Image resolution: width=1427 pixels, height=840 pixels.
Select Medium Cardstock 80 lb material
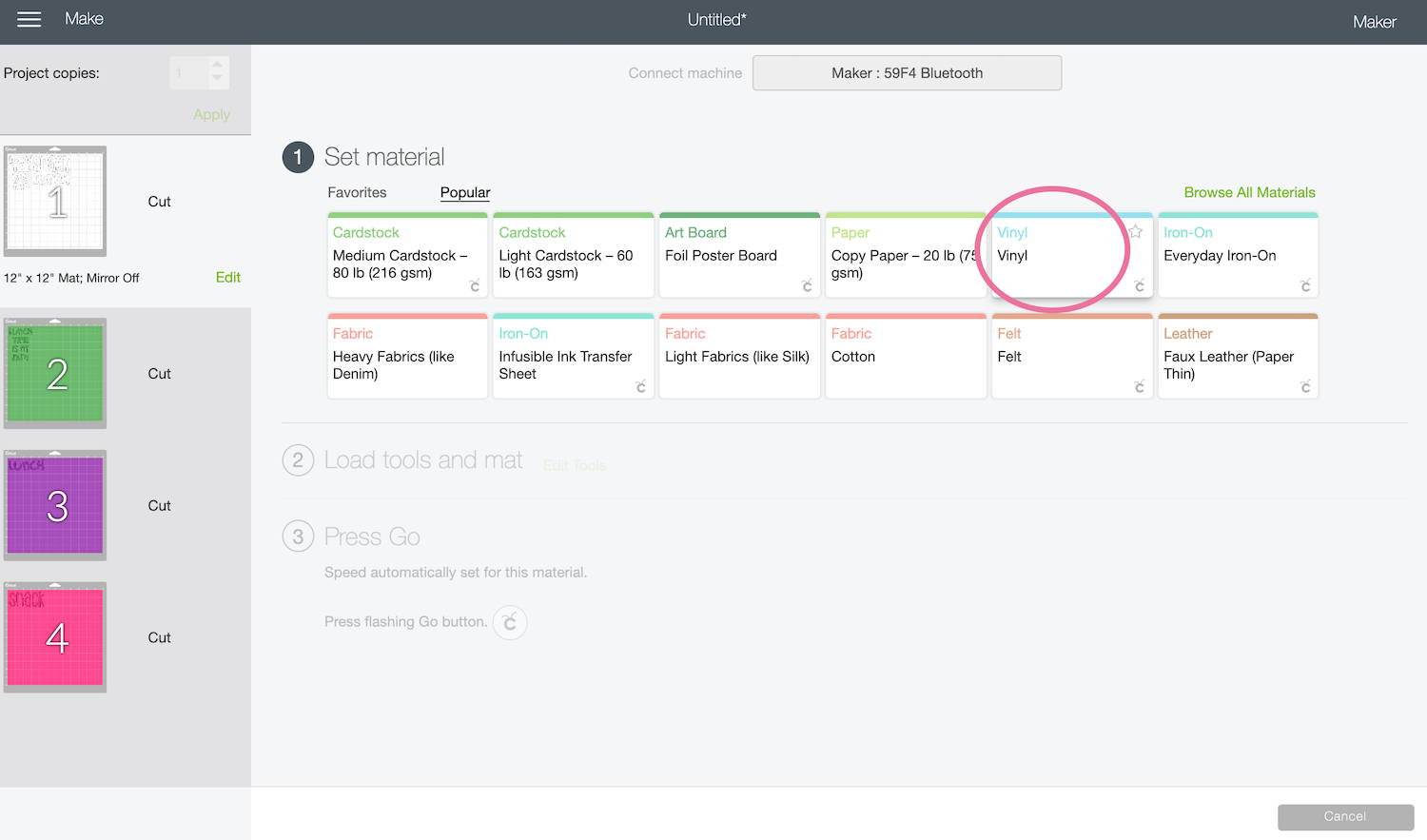[407, 255]
